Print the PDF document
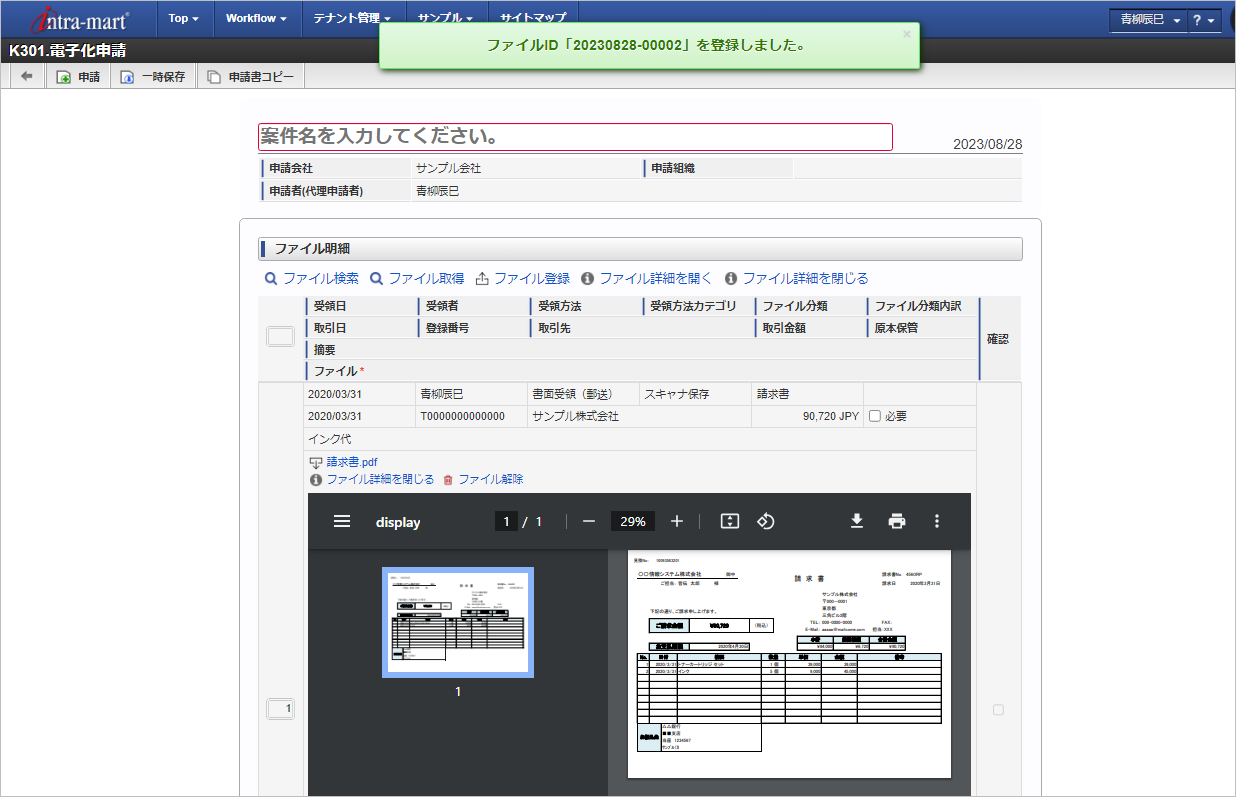 (x=897, y=521)
